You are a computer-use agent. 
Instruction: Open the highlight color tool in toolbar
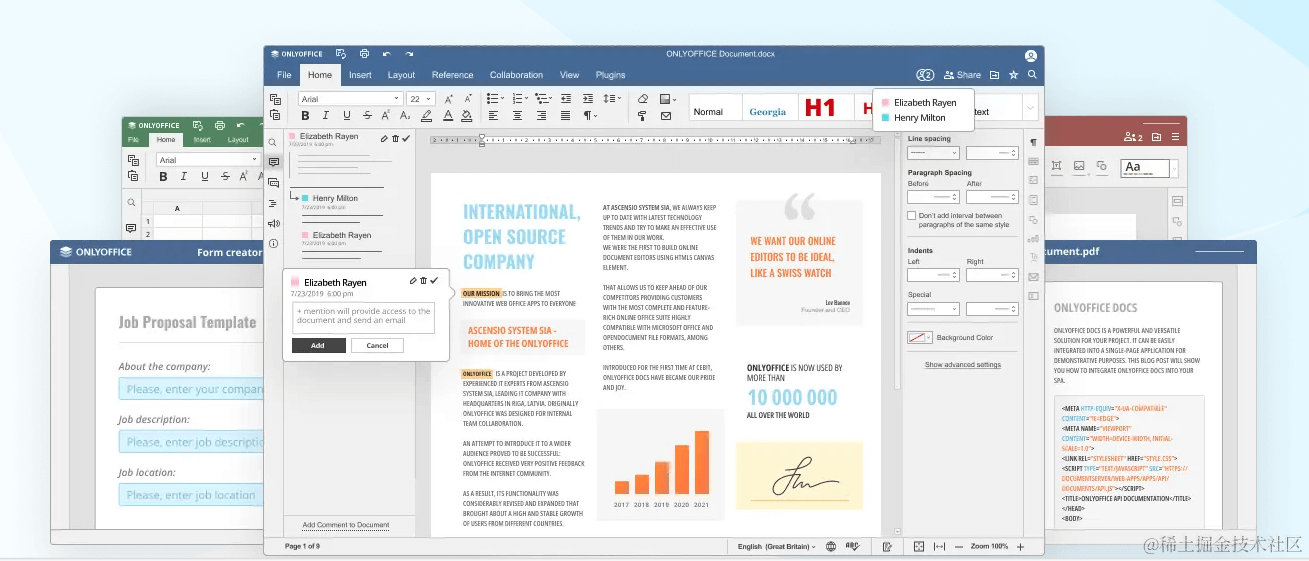[427, 116]
